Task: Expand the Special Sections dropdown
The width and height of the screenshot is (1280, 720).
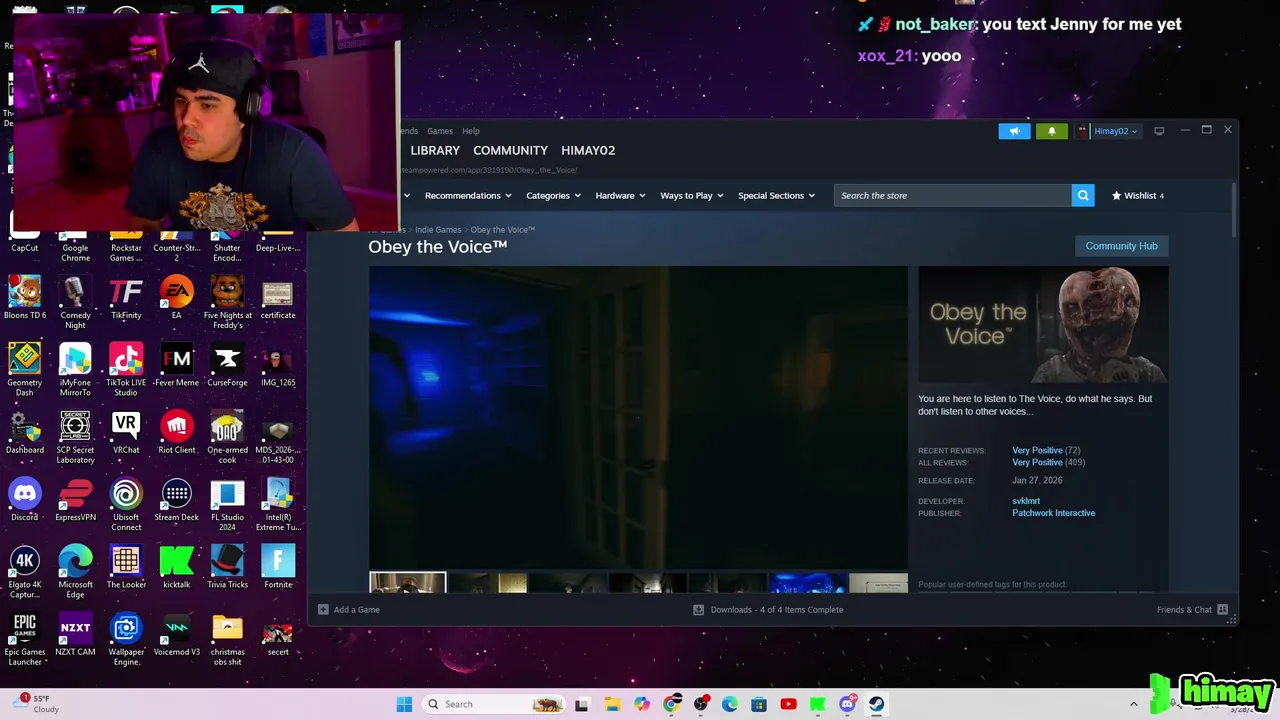Action: (776, 195)
